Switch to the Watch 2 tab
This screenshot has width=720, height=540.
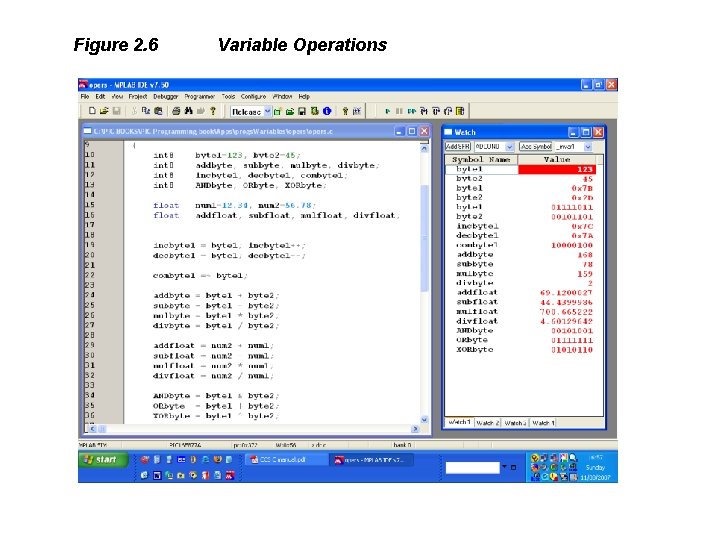click(x=488, y=423)
